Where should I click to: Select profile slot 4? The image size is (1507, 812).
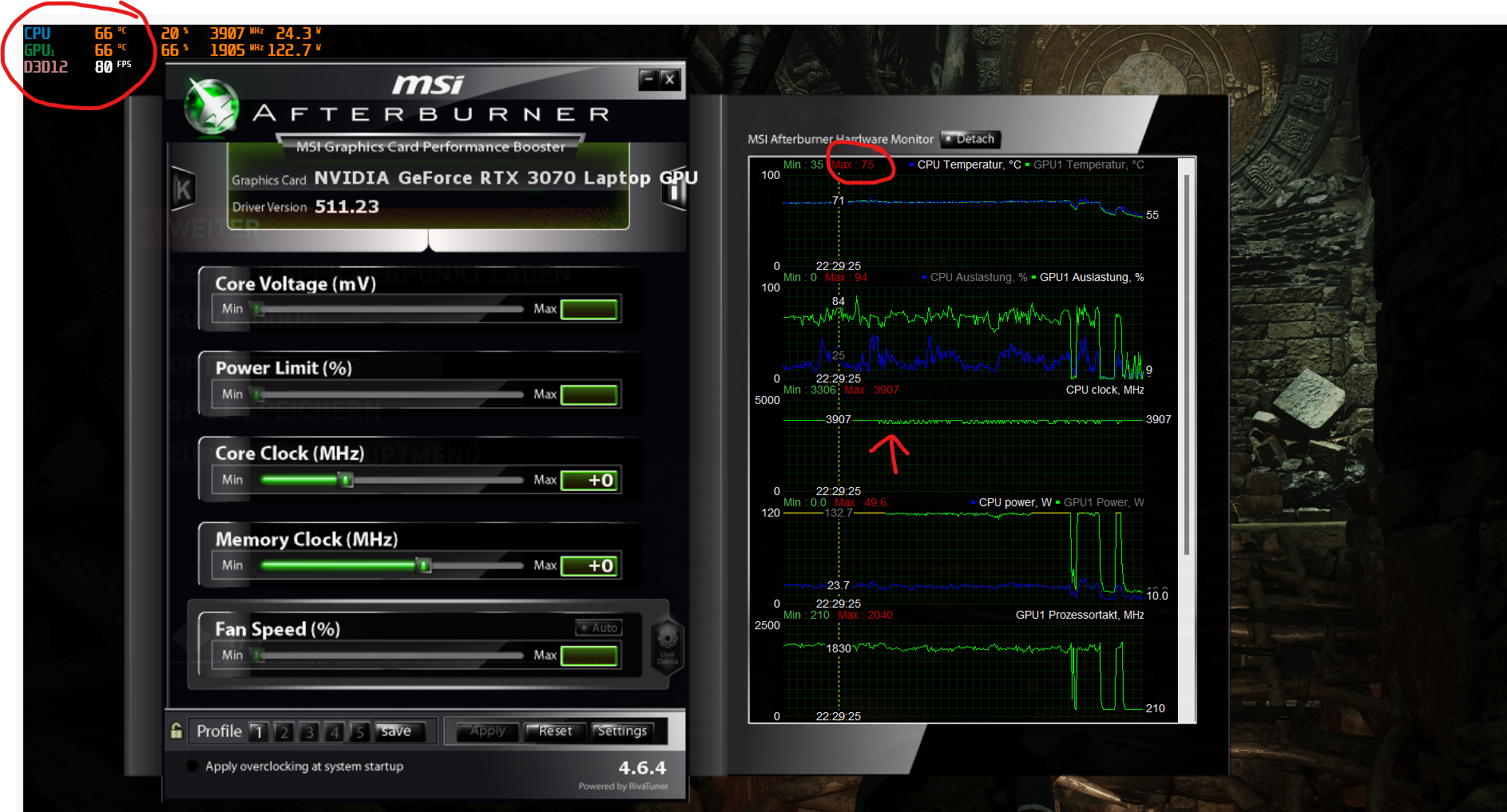click(x=335, y=731)
